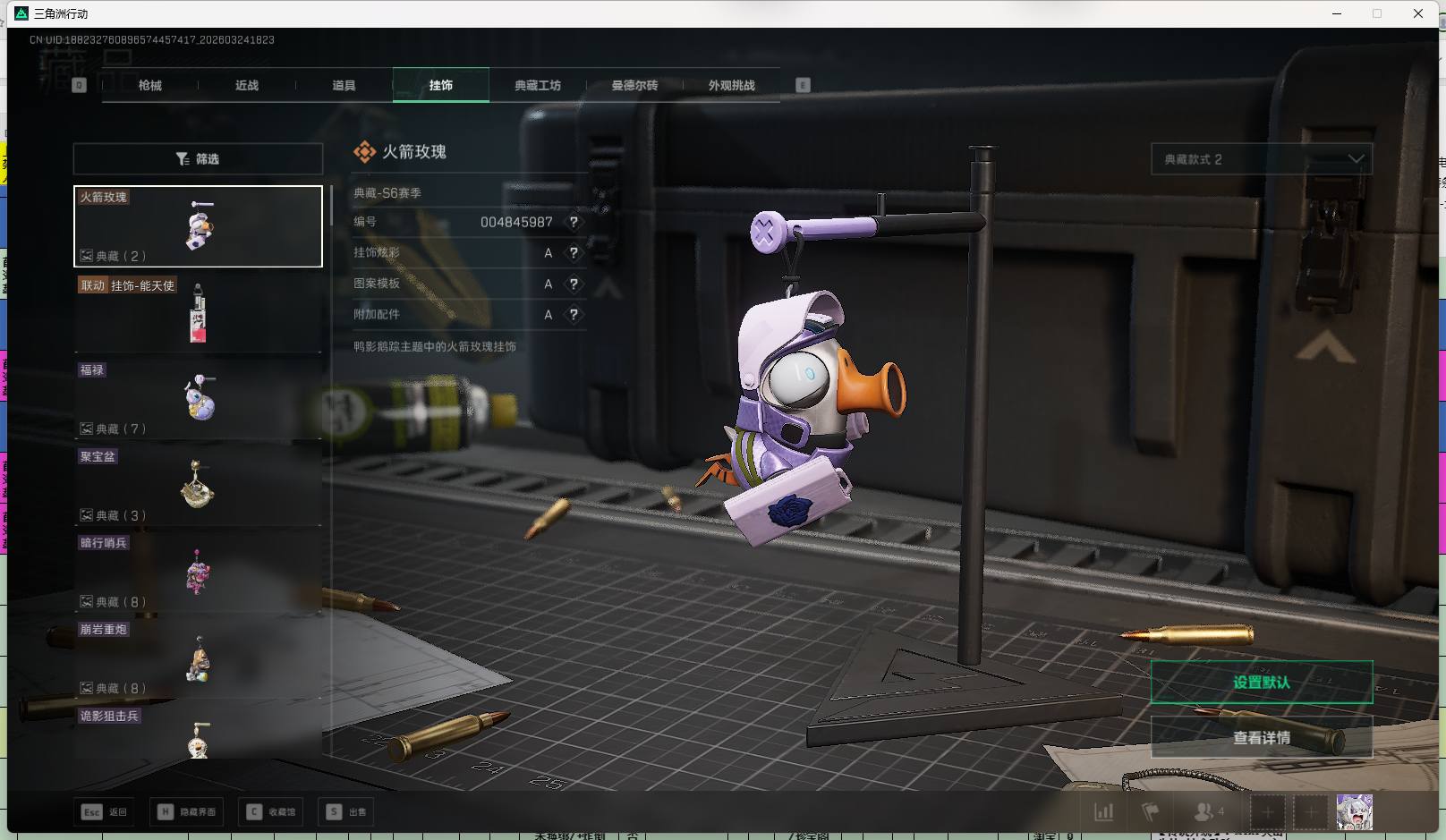This screenshot has width=1446, height=840.
Task: Open the 筛选 filter button
Action: coord(198,159)
